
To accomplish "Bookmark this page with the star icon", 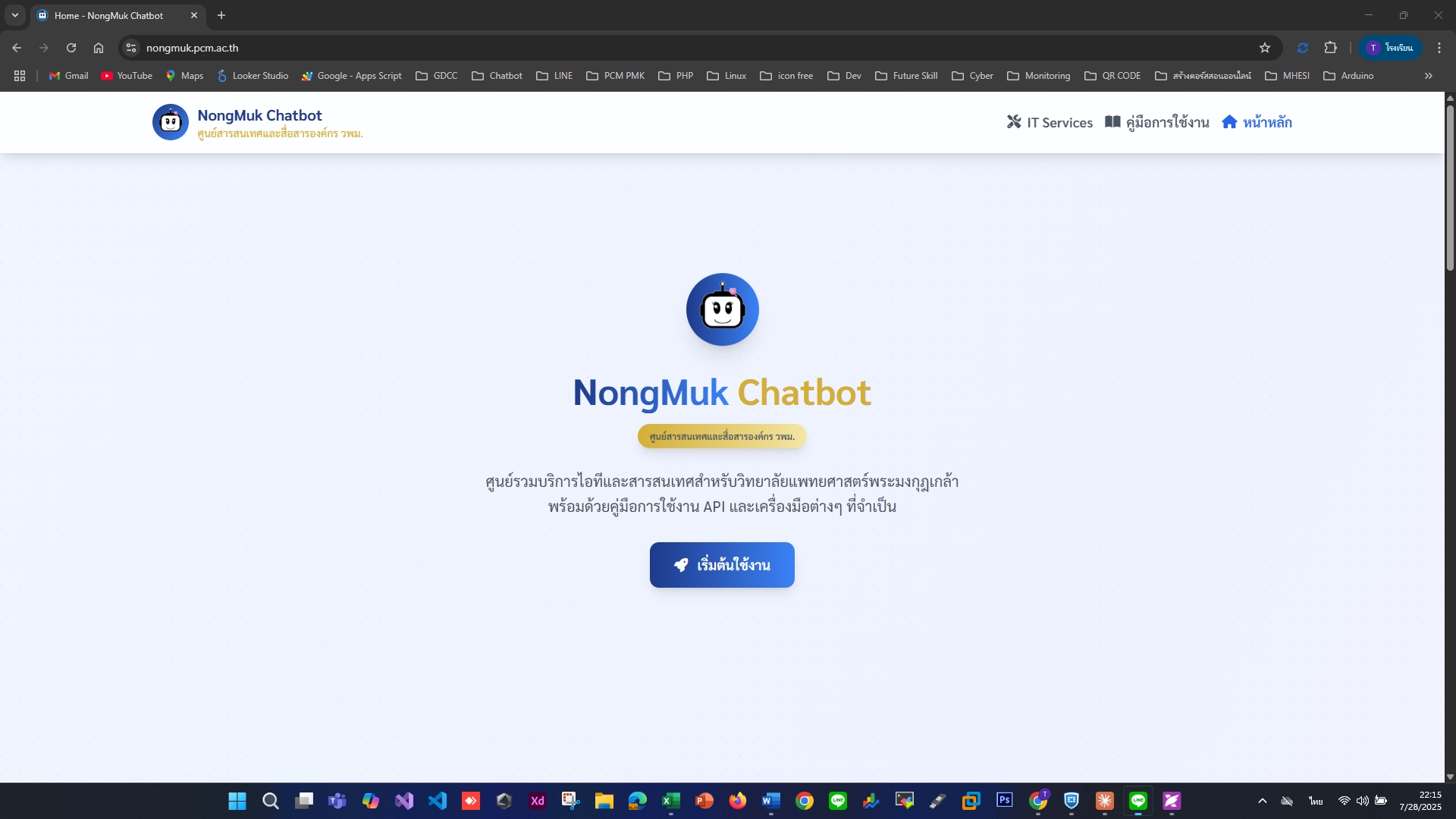I will click(x=1264, y=48).
